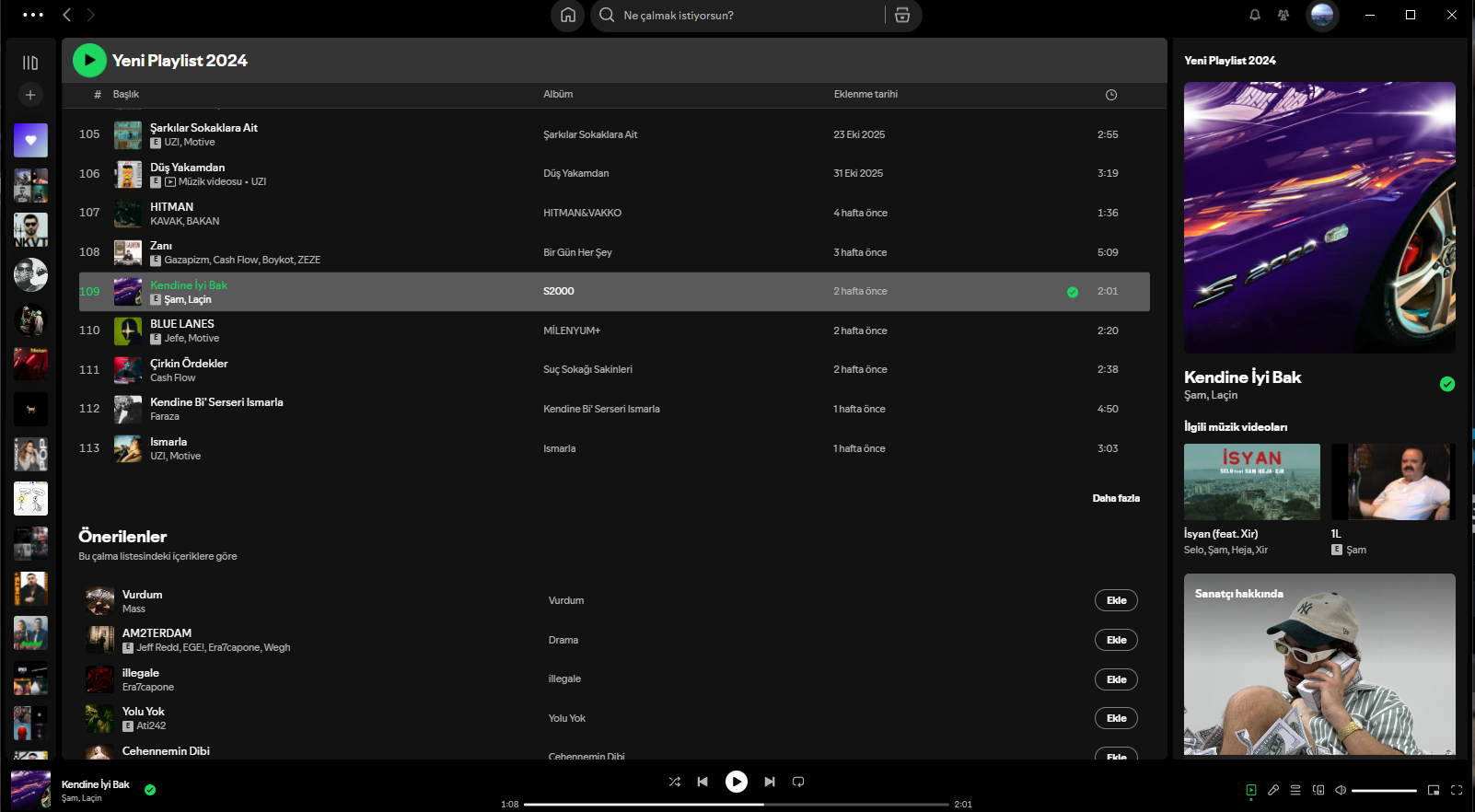Open the three-dots app menu
The image size is (1475, 812).
33,15
